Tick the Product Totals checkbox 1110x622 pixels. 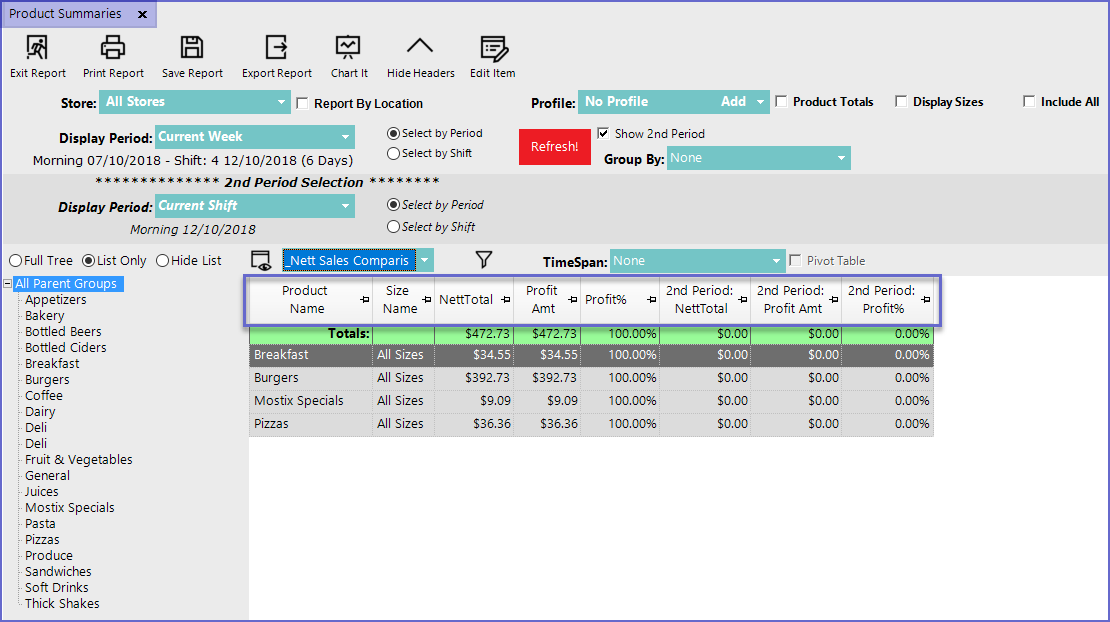click(782, 102)
